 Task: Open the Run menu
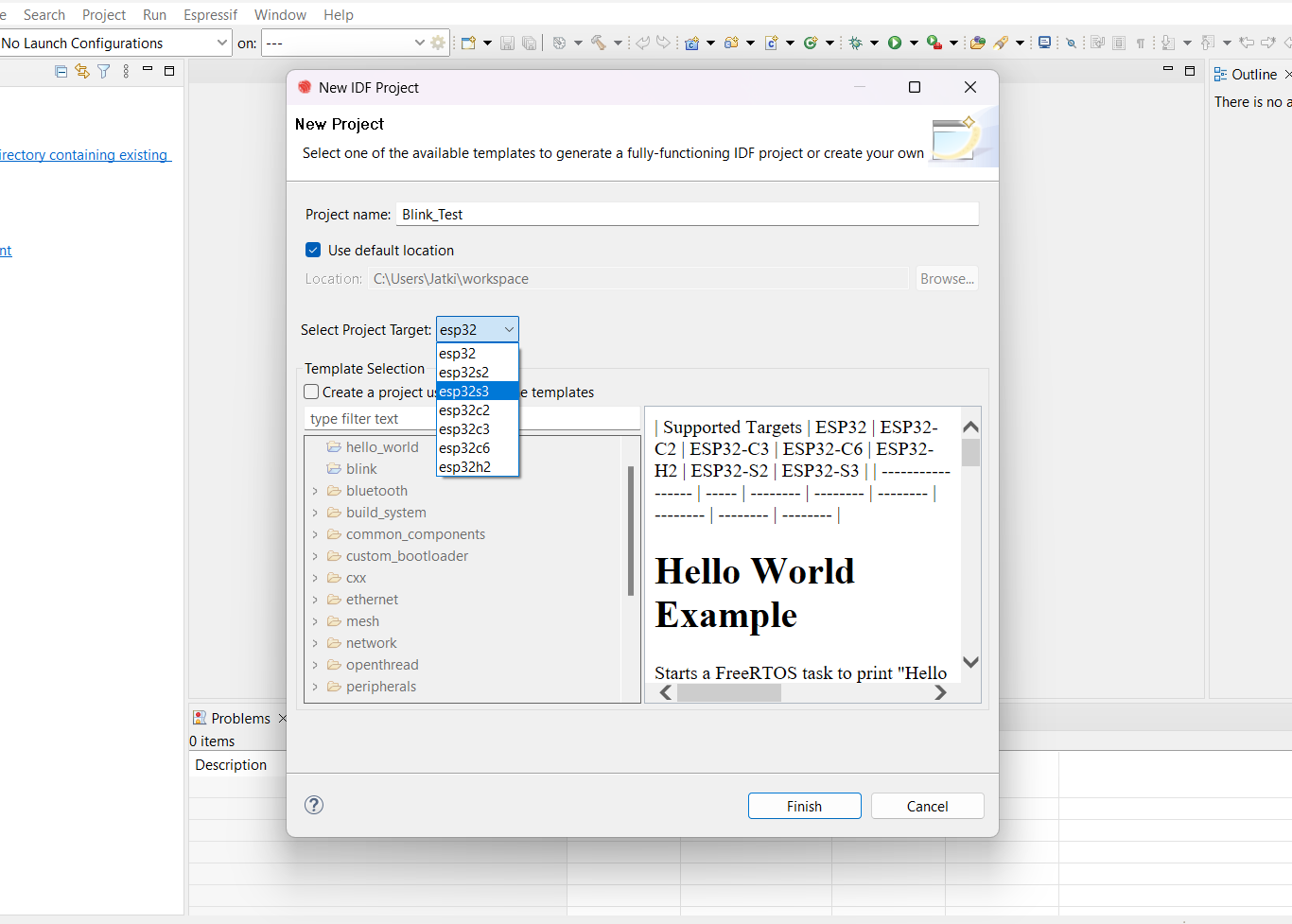coord(154,14)
